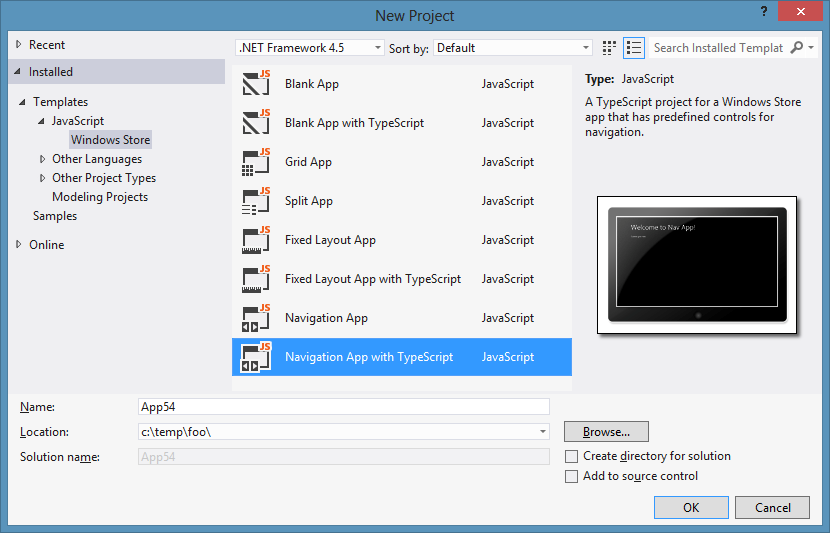The image size is (830, 533).
Task: Enable Create directory for solution
Action: point(571,456)
